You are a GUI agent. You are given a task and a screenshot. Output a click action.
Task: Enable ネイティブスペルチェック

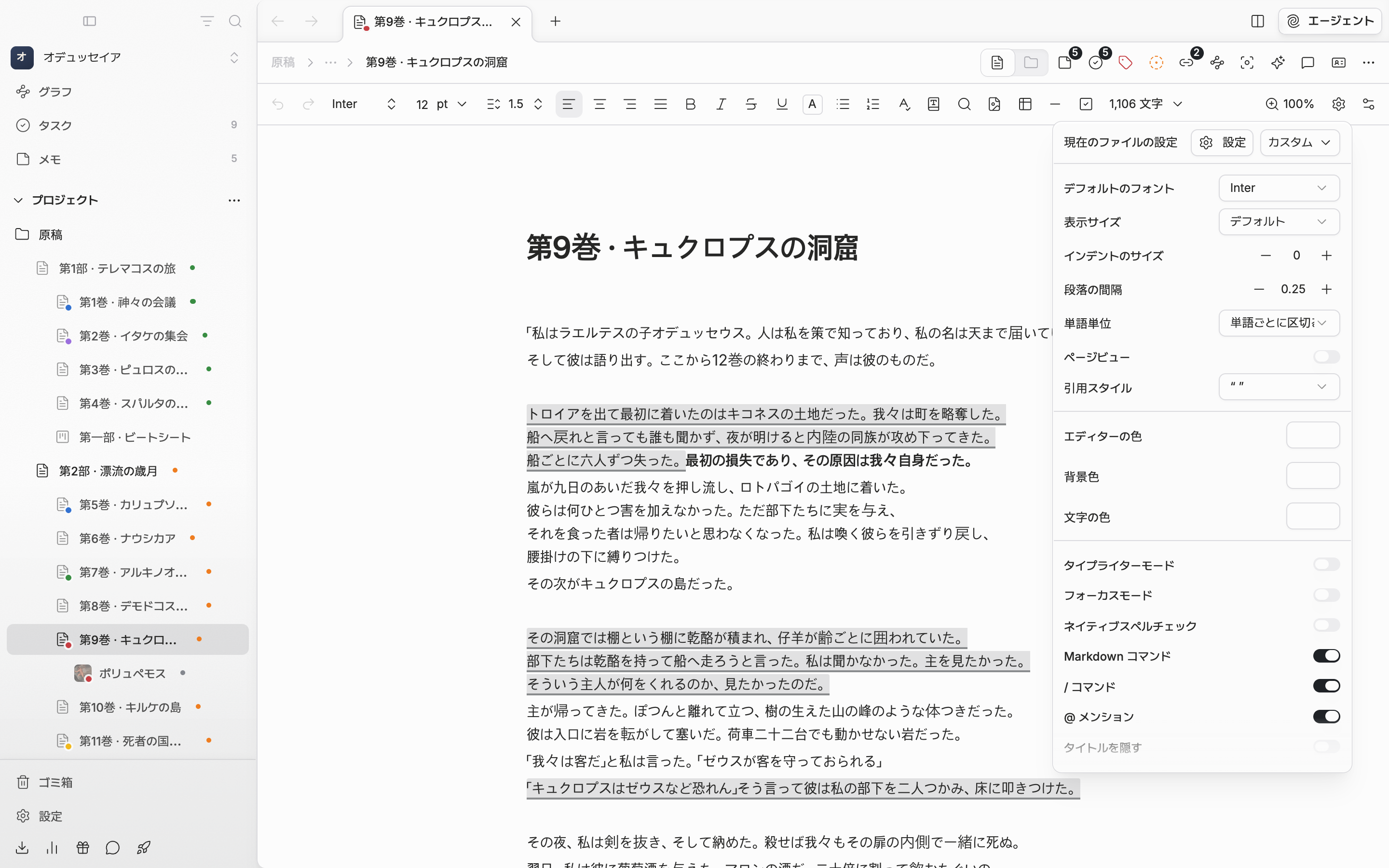pyautogui.click(x=1326, y=625)
